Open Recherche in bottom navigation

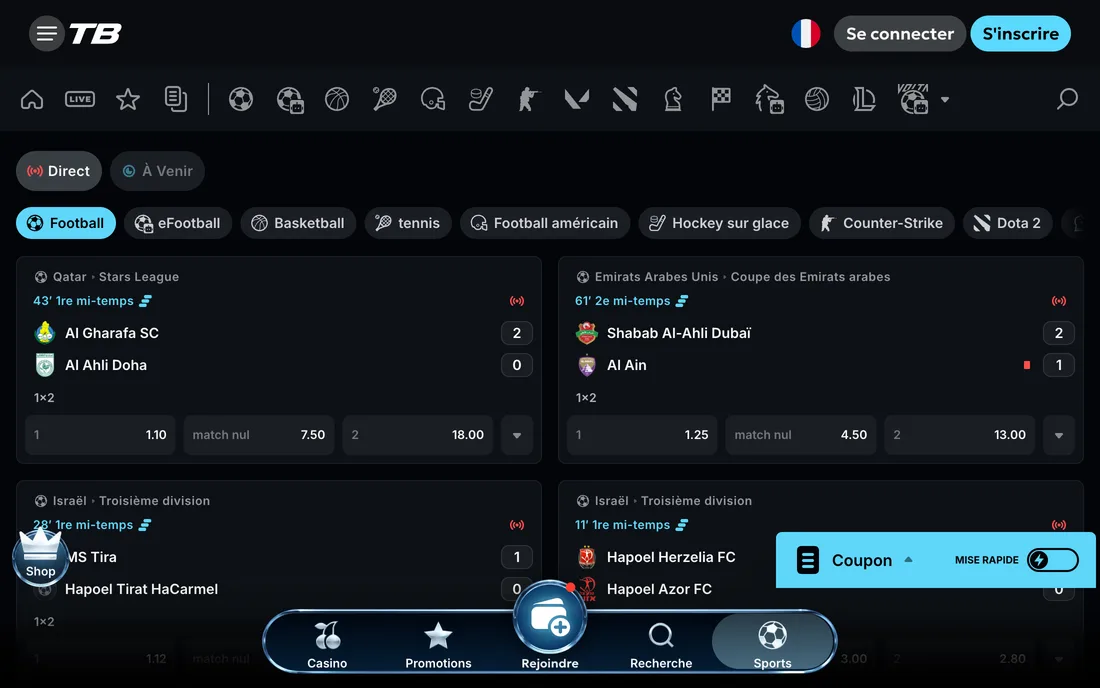[661, 645]
